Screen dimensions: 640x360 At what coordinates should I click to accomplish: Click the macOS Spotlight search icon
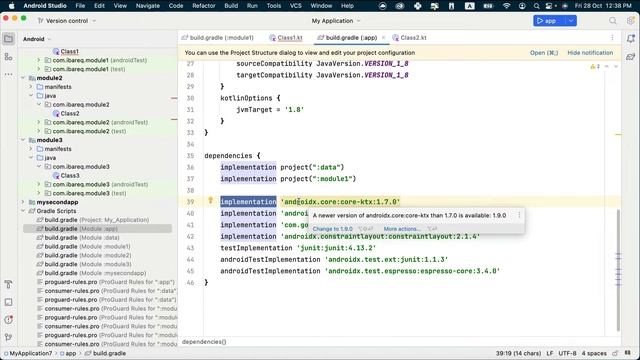click(536, 6)
